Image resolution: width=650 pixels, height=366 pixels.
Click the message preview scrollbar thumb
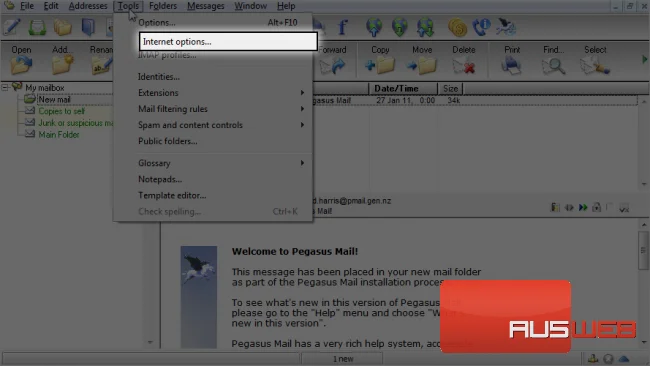click(643, 250)
